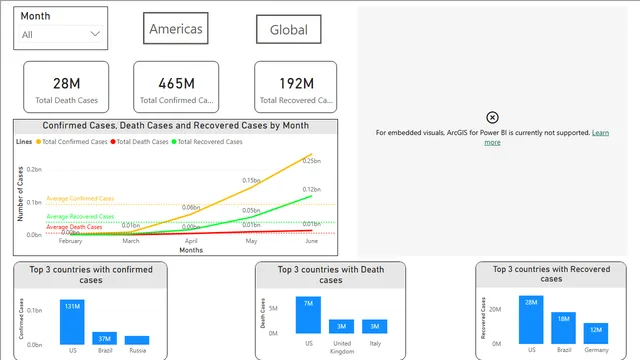The width and height of the screenshot is (640, 360).
Task: Select the Germany 12M recovered cases bar
Action: 596,333
